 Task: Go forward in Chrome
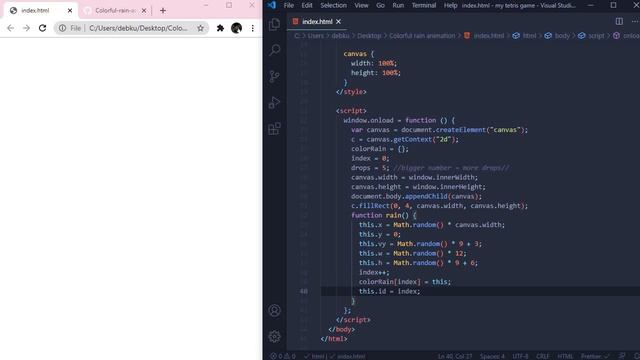(x=26, y=28)
